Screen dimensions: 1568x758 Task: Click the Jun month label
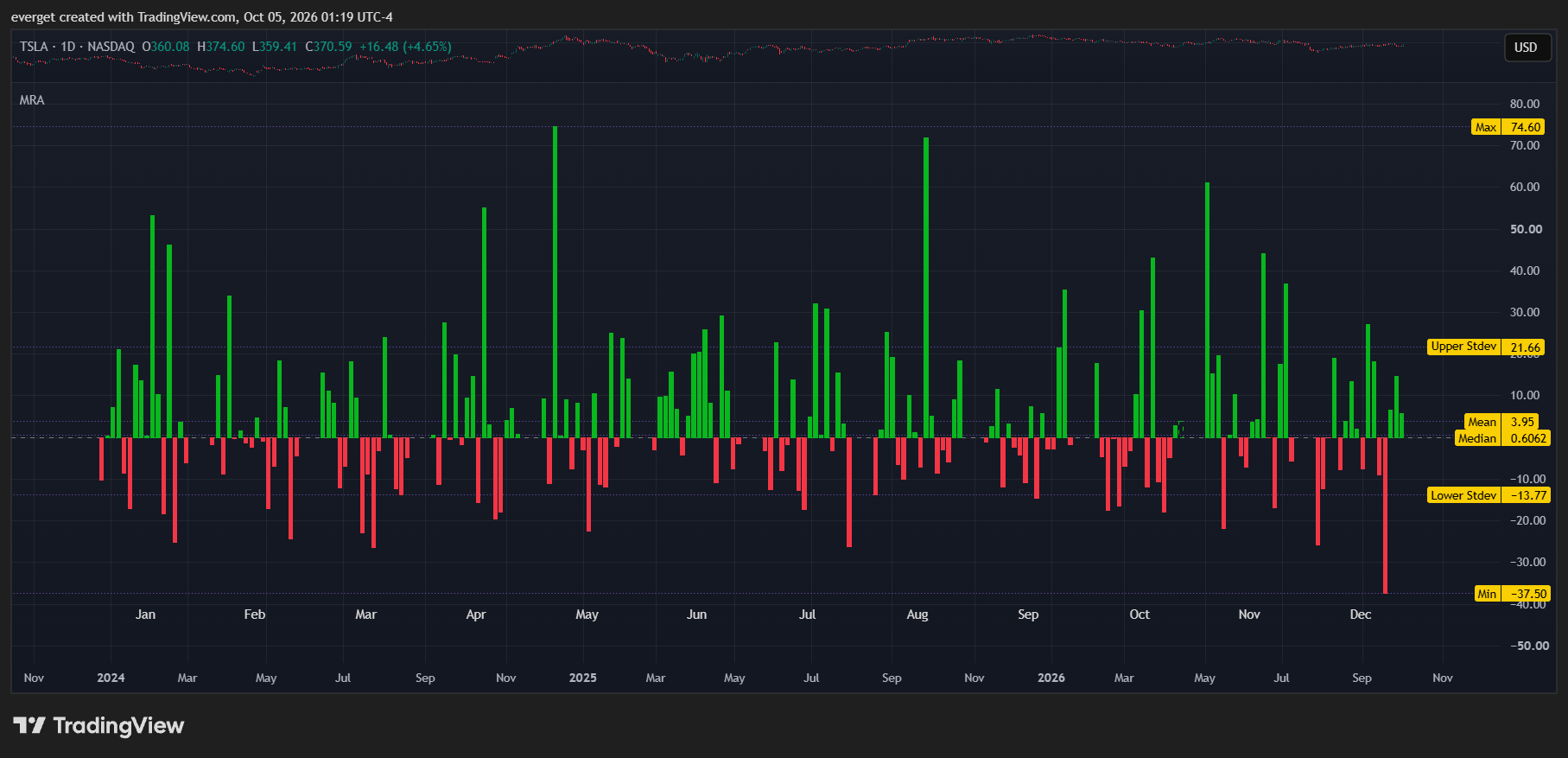[x=697, y=615]
